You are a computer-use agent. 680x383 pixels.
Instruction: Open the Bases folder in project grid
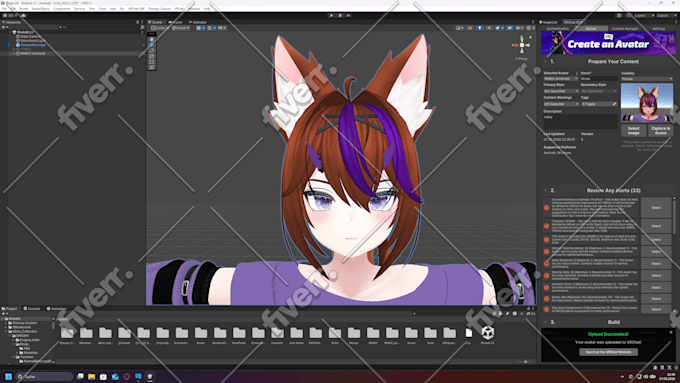click(201, 333)
